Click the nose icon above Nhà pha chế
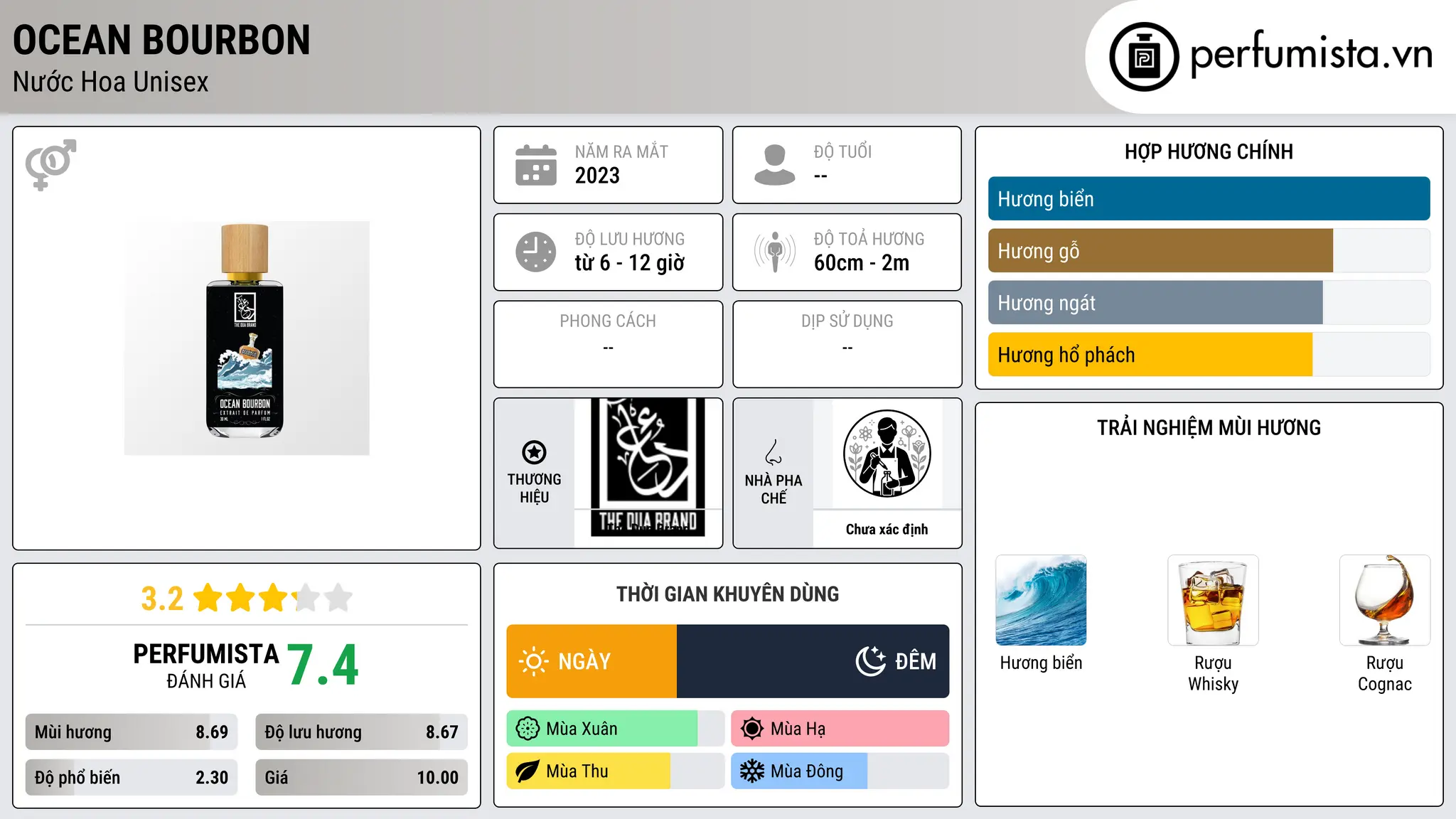The height and width of the screenshot is (819, 1456). tap(773, 452)
